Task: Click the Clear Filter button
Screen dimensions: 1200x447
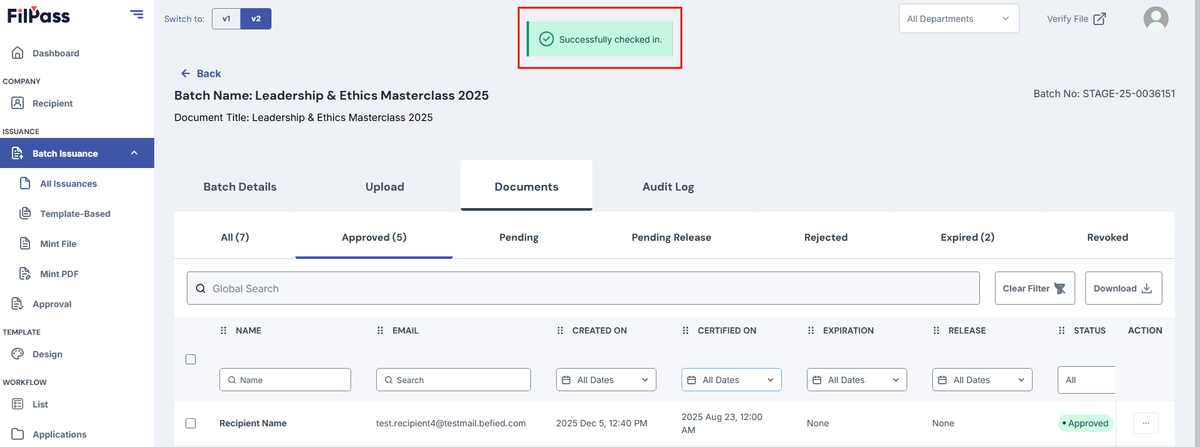Action: point(1035,288)
